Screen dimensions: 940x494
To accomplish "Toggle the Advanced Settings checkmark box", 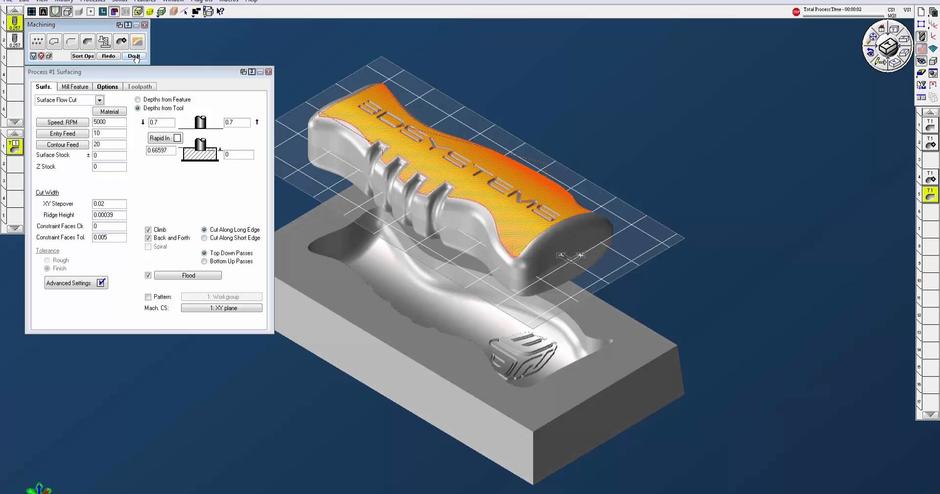I will pyautogui.click(x=101, y=282).
